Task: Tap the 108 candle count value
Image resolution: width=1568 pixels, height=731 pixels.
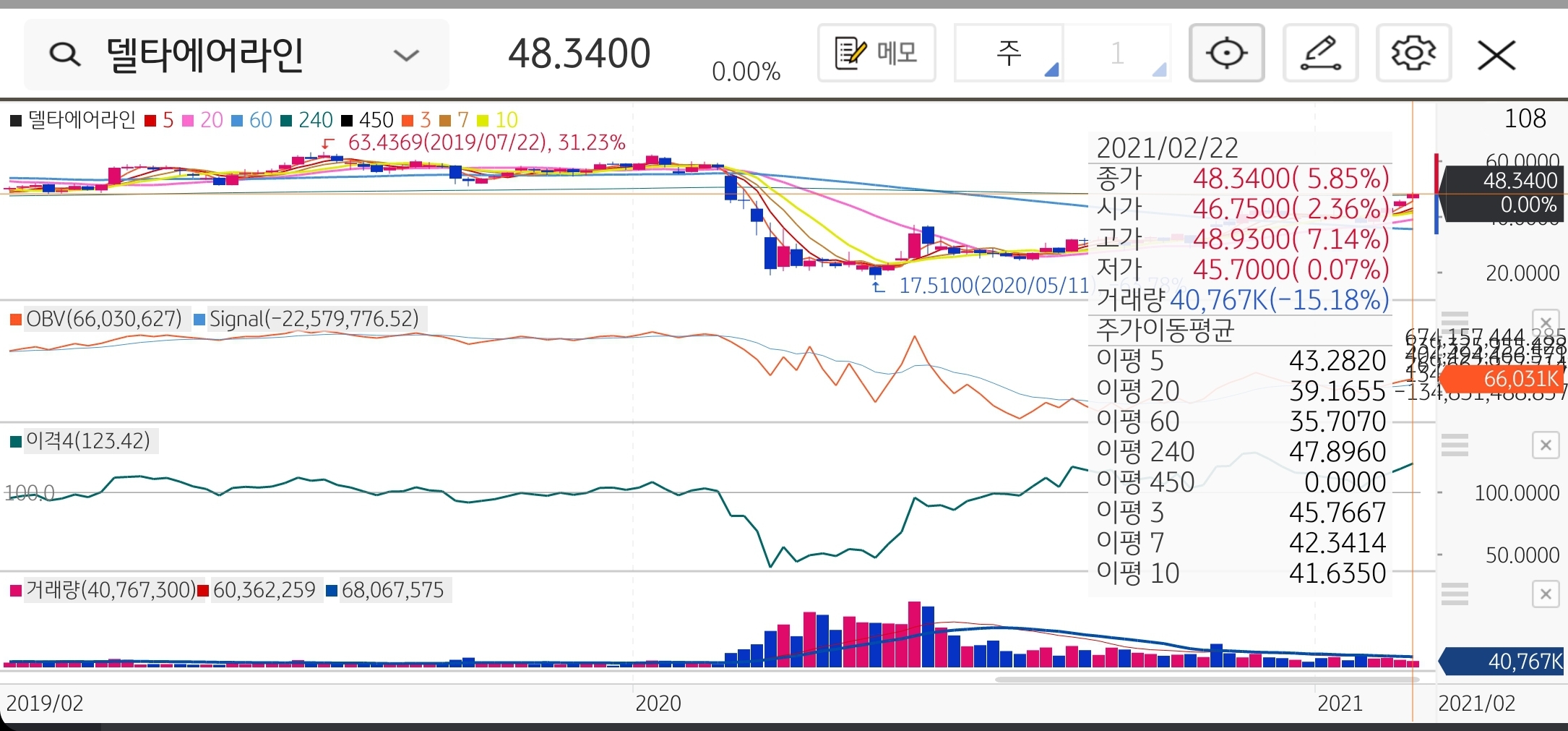Action: [1525, 119]
